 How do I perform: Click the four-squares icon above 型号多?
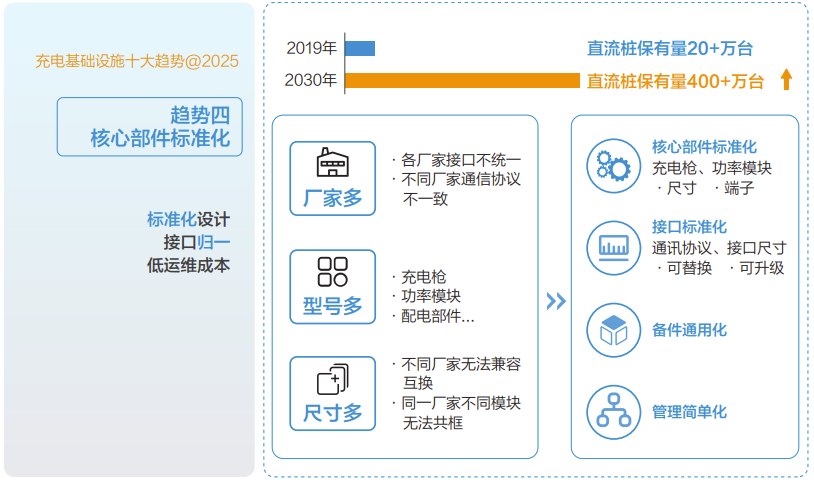point(332,271)
